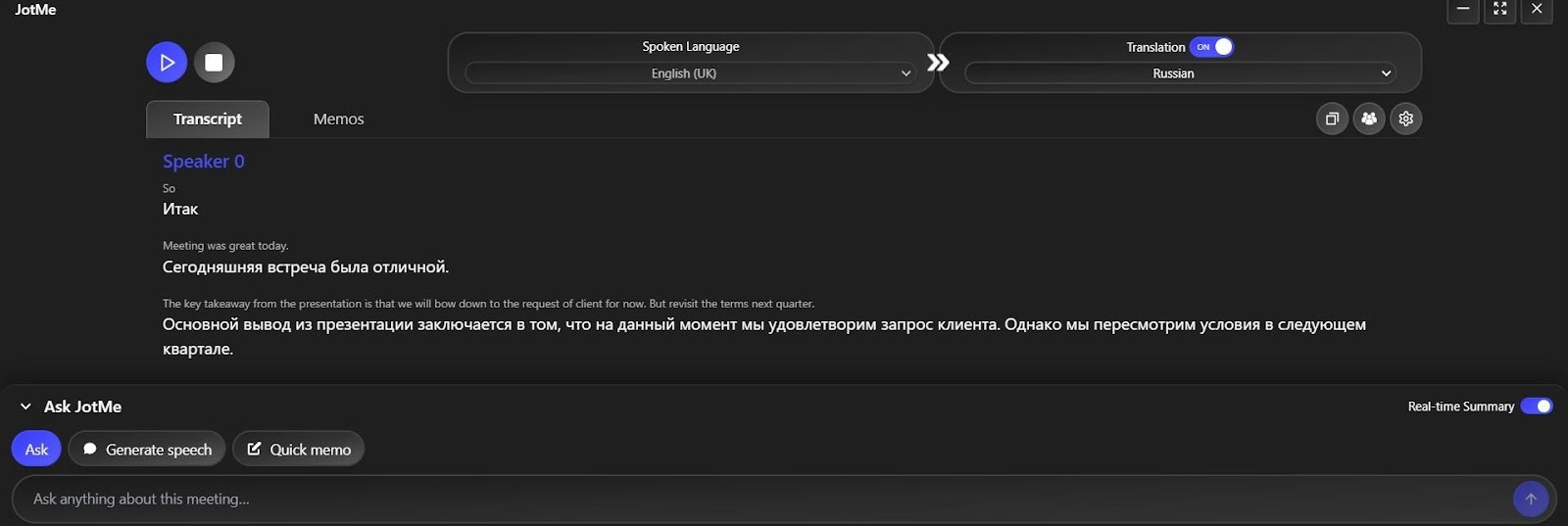Open the Russian translation language dropdown
The height and width of the screenshot is (526, 1568).
[1180, 73]
